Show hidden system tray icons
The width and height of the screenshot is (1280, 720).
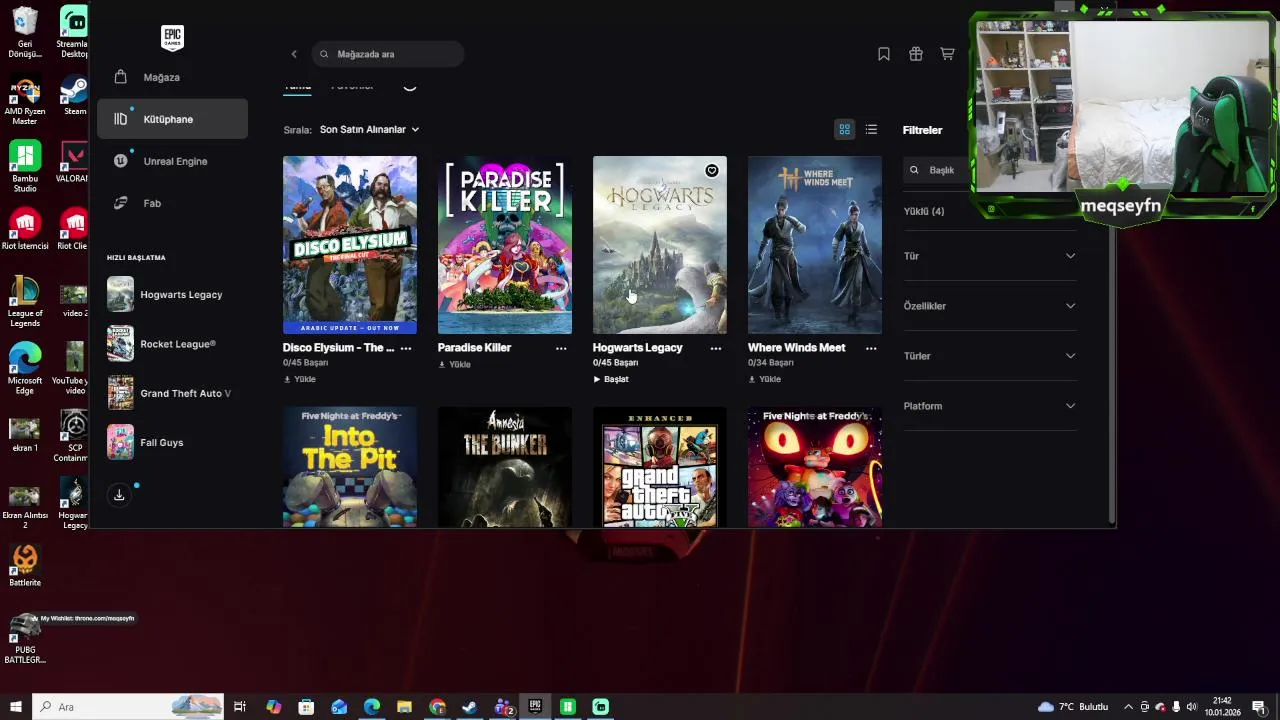click(1129, 707)
